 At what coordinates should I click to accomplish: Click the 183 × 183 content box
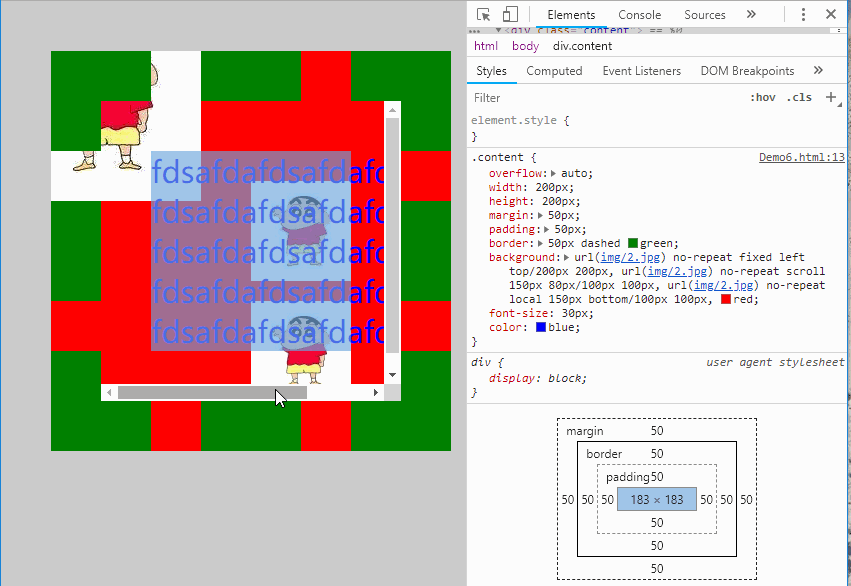click(x=657, y=499)
